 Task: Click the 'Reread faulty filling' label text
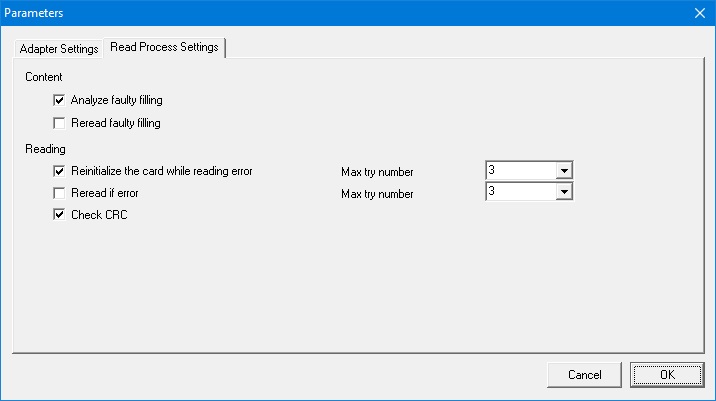pos(116,123)
